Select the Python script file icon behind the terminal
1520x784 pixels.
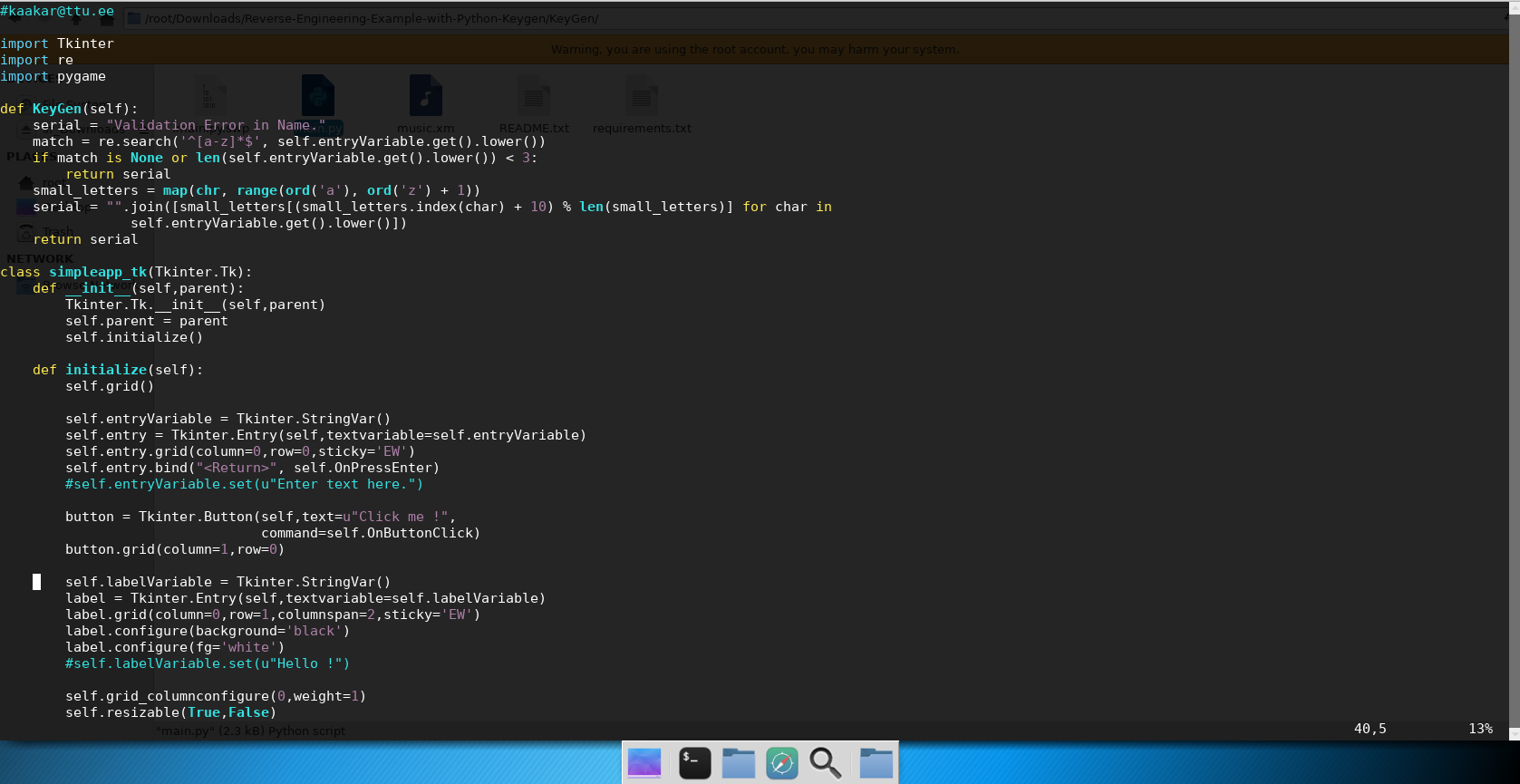[318, 96]
